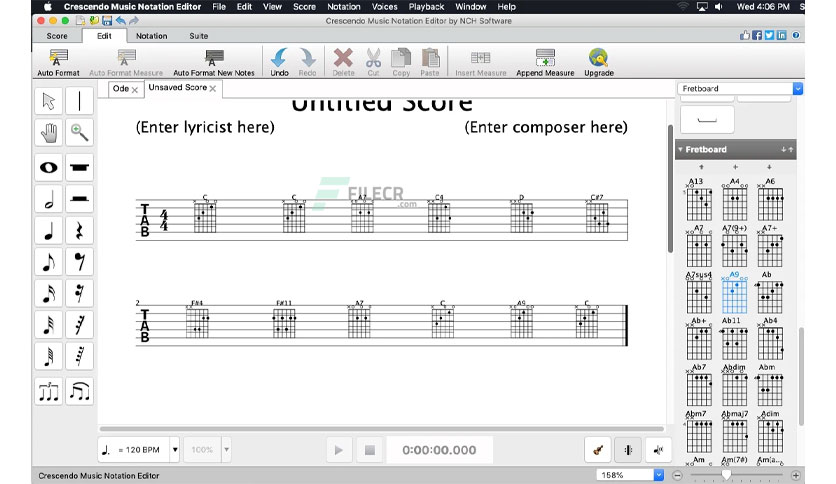This screenshot has width=836, height=484.
Task: Click the new document icon in title bar
Action: 81,21
